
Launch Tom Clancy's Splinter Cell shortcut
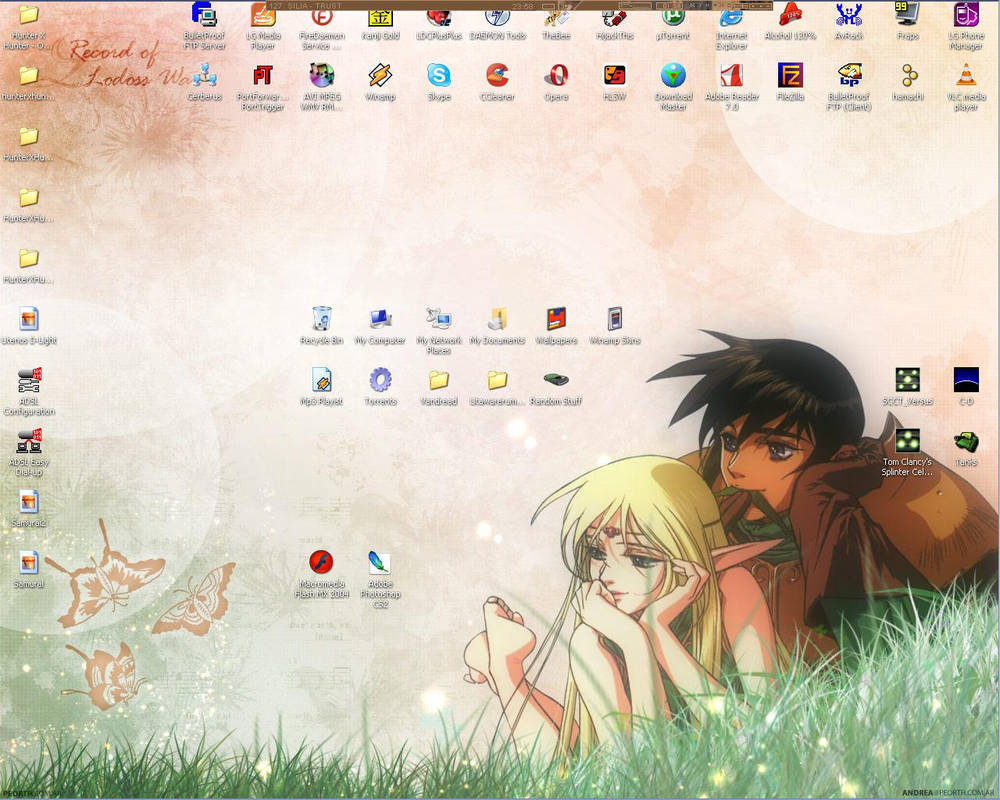click(x=908, y=441)
